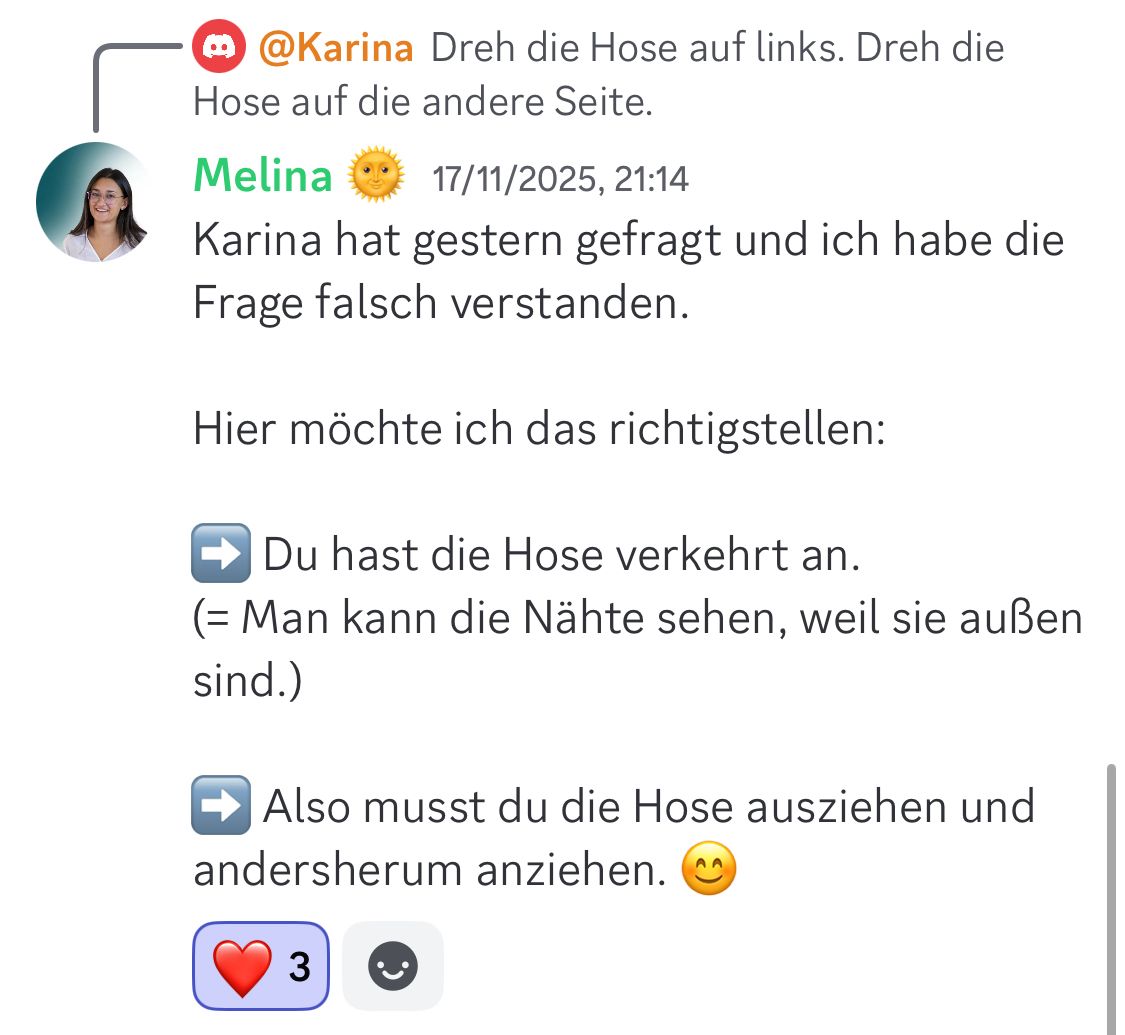Click the sentence "Du hast die Hose verkehrt an."
Image resolution: width=1125 pixels, height=1035 pixels.
point(561,557)
